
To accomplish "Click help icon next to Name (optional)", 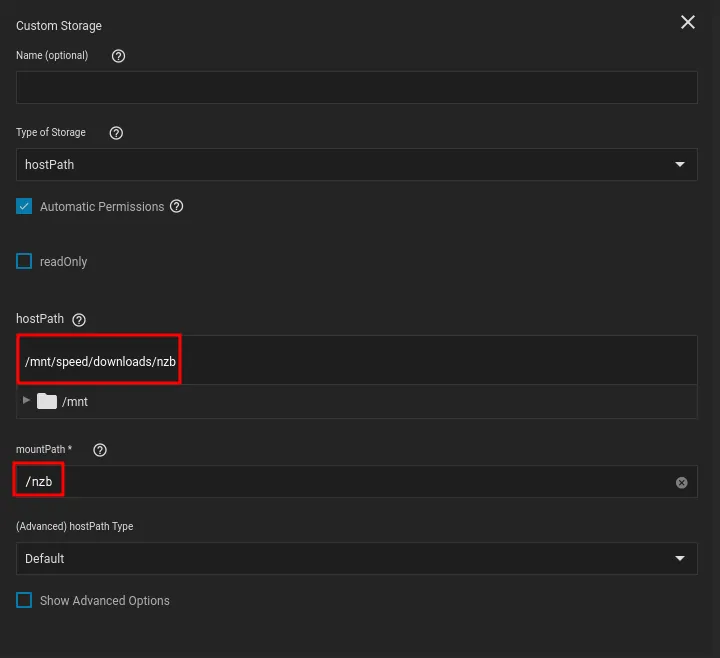I will (x=119, y=56).
